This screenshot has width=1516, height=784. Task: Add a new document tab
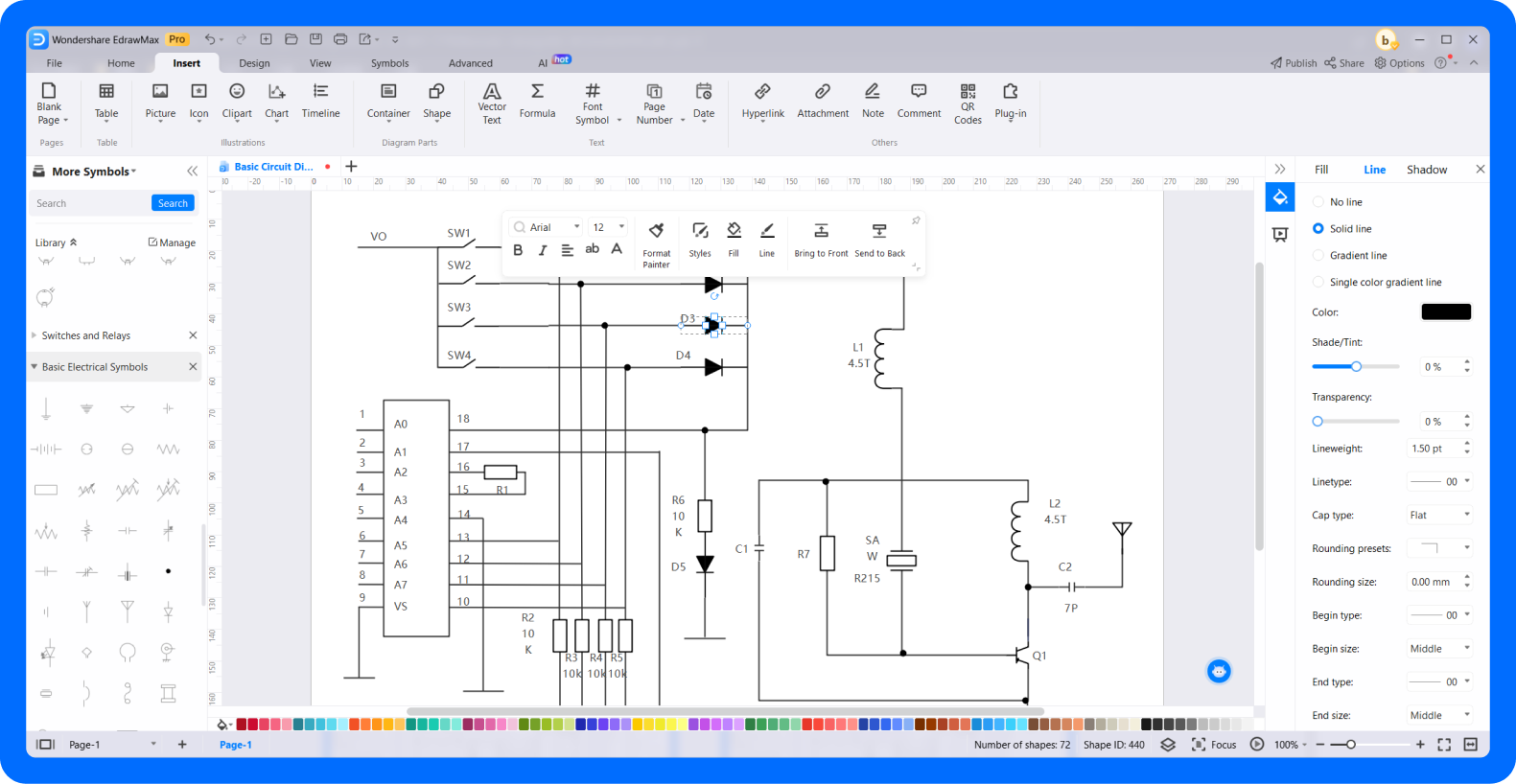[351, 167]
